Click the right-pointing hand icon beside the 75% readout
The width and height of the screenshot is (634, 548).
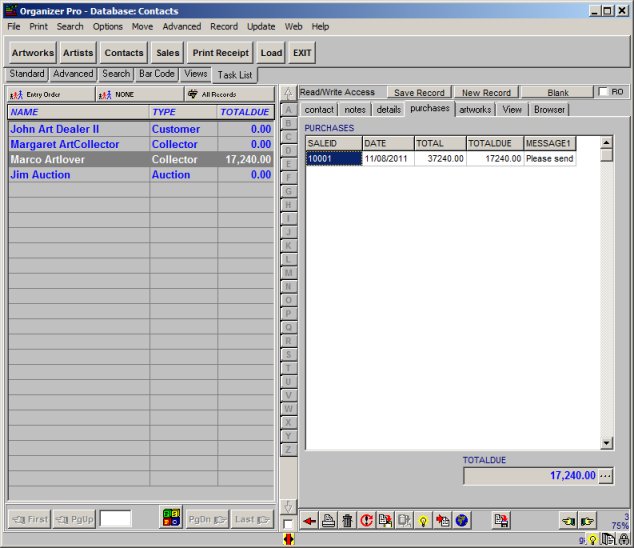point(588,521)
